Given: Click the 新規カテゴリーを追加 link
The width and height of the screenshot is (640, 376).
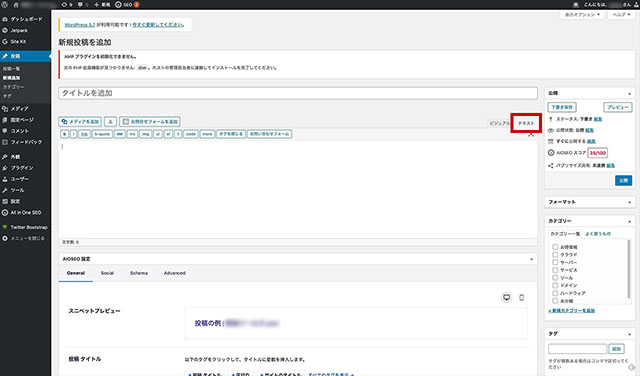Looking at the screenshot, I should click(571, 311).
